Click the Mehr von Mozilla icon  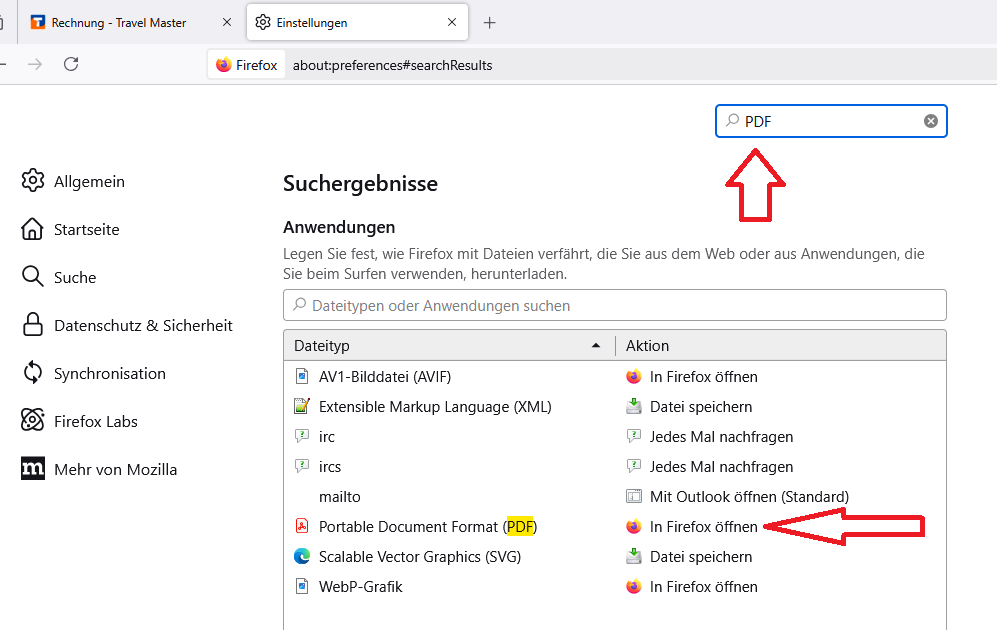point(32,469)
